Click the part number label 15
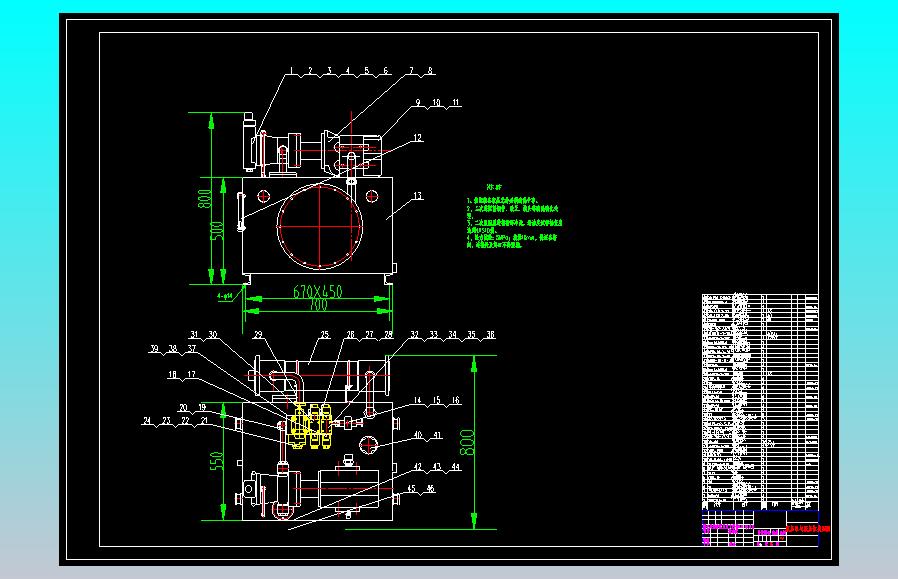Viewport: 898px width, 579px height. click(x=436, y=401)
